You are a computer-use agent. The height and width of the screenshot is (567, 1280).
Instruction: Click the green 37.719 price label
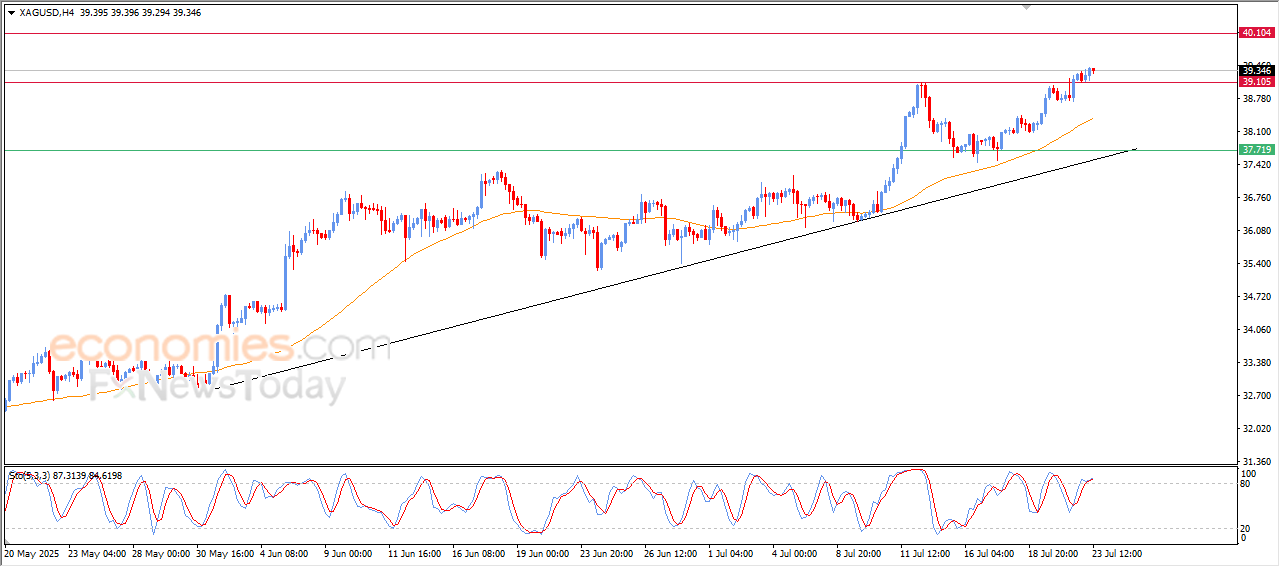coord(1256,150)
